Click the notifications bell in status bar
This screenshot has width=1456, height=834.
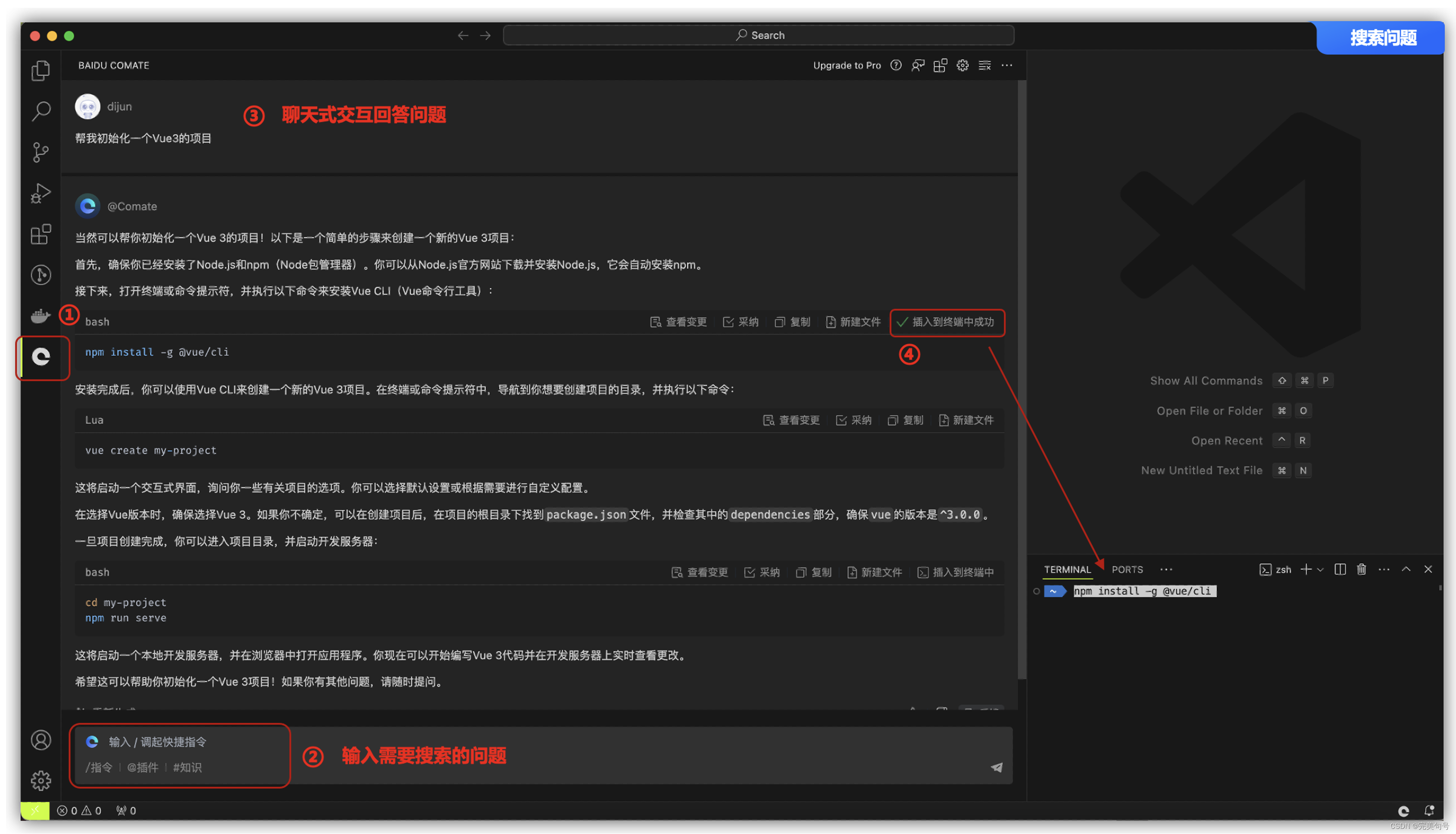1429,811
